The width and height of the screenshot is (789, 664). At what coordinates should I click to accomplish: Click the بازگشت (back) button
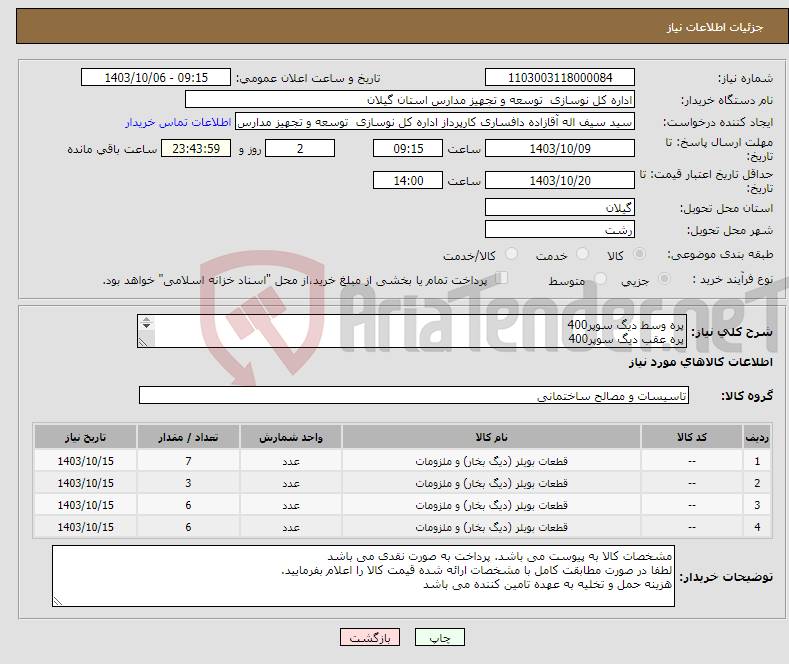point(370,637)
